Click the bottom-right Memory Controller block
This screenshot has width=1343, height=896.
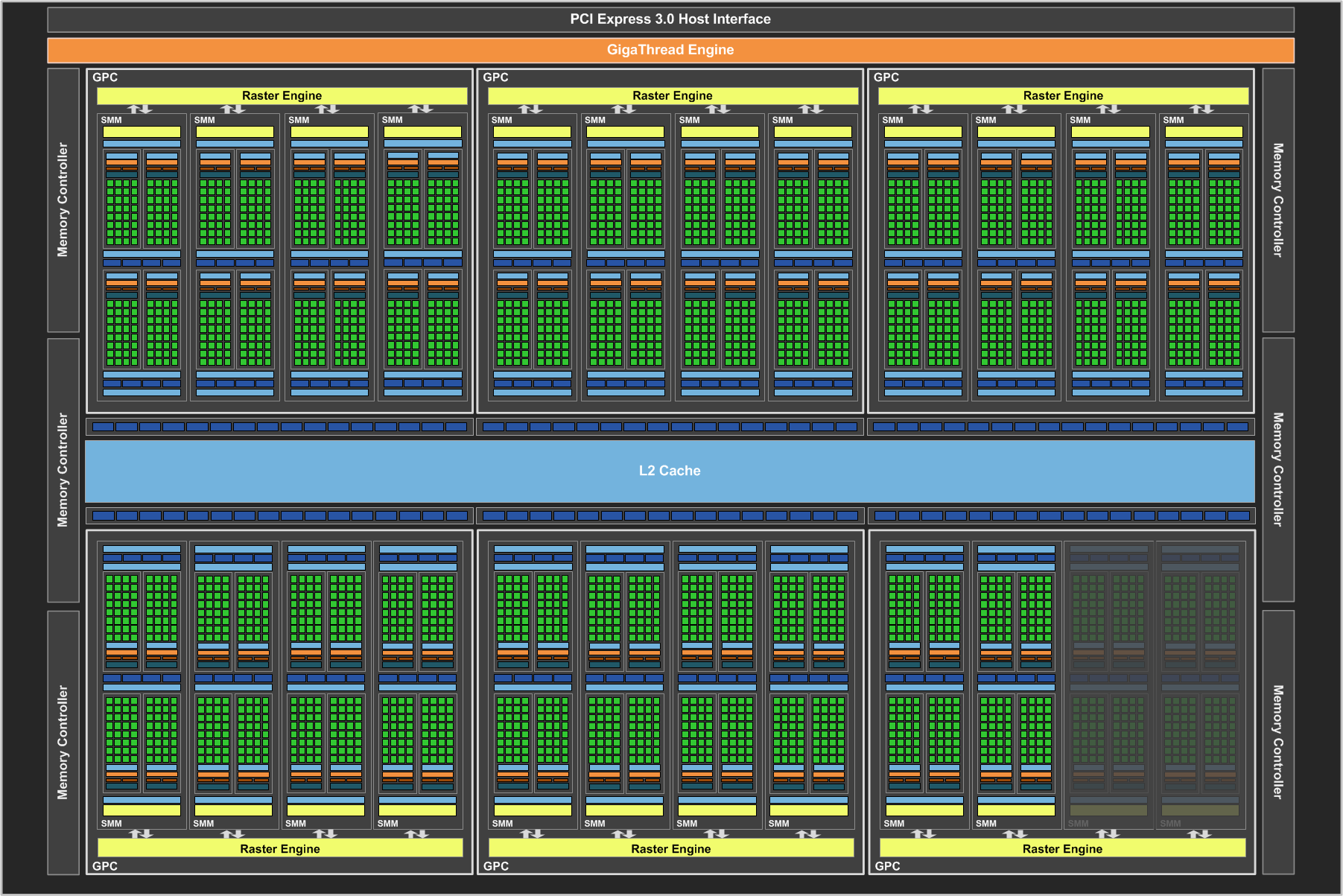click(x=1278, y=742)
